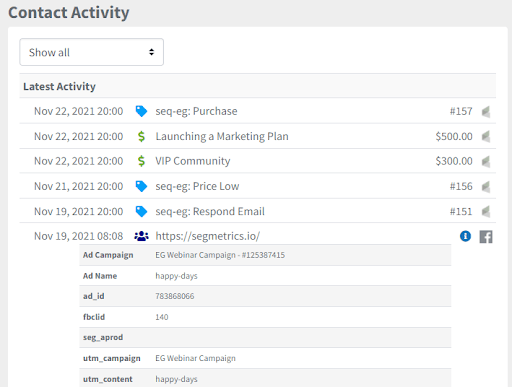Viewport: 512px width, 387px height.
Task: Click the #157 tag number
Action: [x=461, y=111]
